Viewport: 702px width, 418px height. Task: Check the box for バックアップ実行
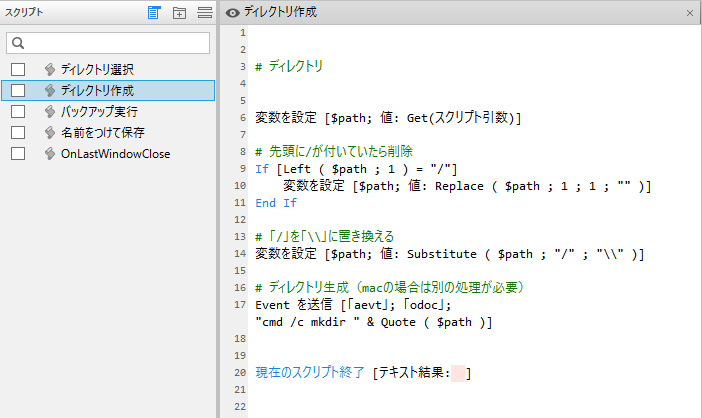pos(18,111)
